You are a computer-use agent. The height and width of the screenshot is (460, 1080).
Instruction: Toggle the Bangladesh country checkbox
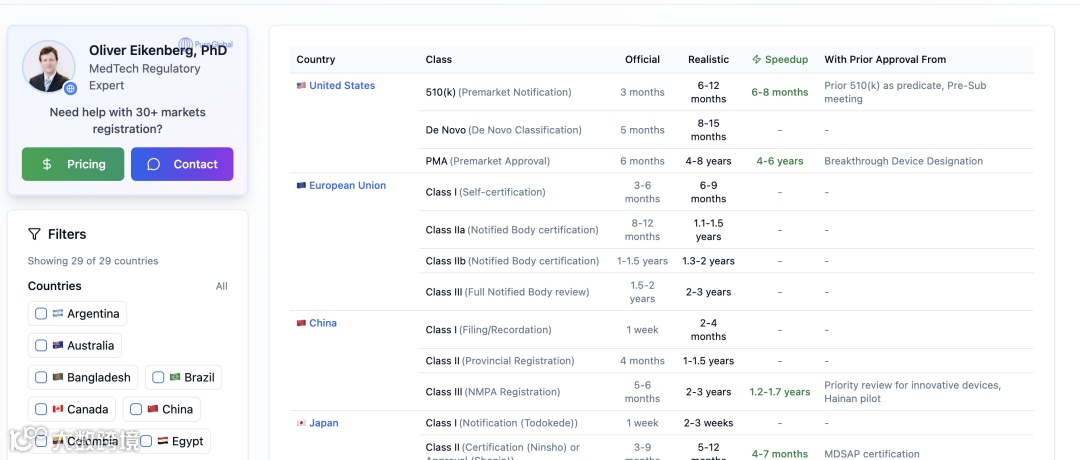[41, 378]
